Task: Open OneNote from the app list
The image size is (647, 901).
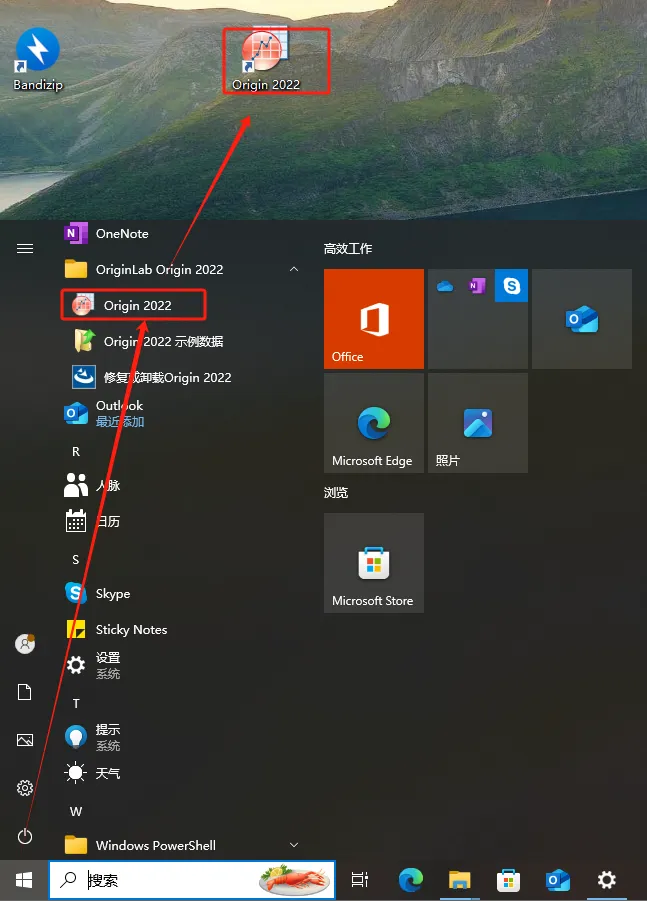Action: (106, 233)
